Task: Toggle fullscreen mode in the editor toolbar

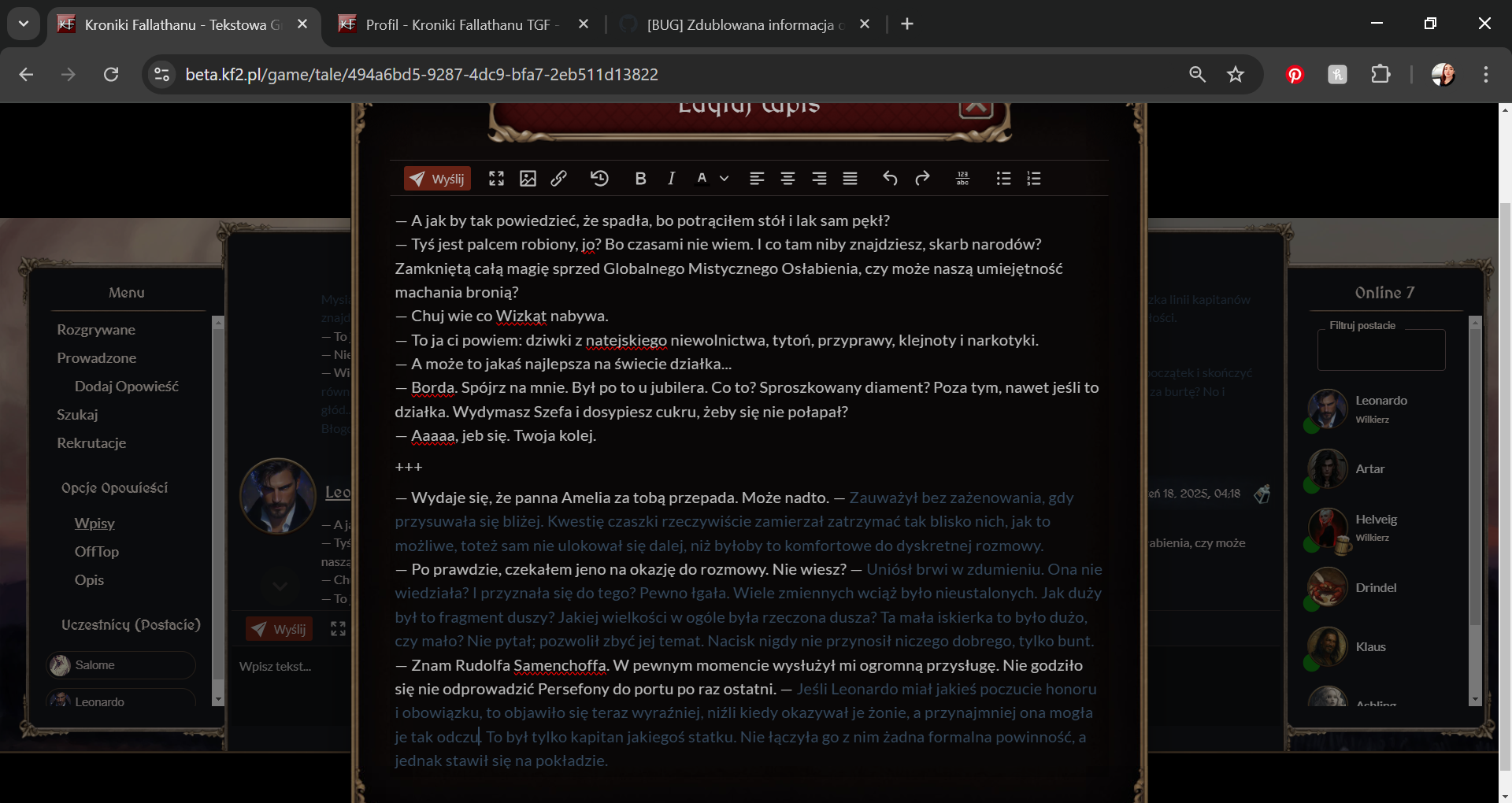Action: [496, 179]
